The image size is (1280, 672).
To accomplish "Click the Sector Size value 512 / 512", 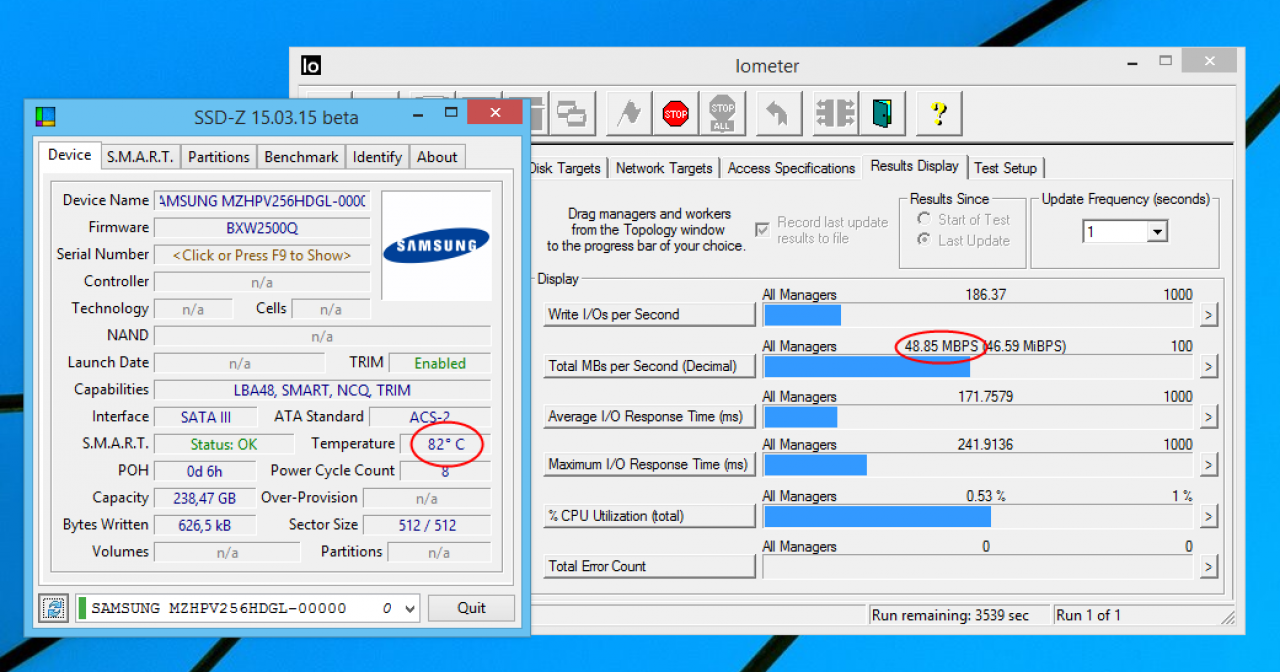I will (427, 525).
